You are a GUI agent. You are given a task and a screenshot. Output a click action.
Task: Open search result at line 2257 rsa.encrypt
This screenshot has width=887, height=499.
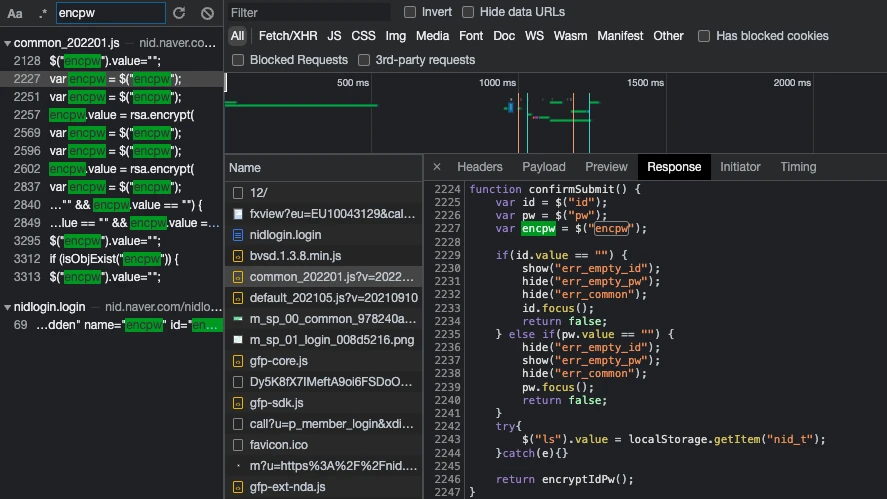(112, 115)
